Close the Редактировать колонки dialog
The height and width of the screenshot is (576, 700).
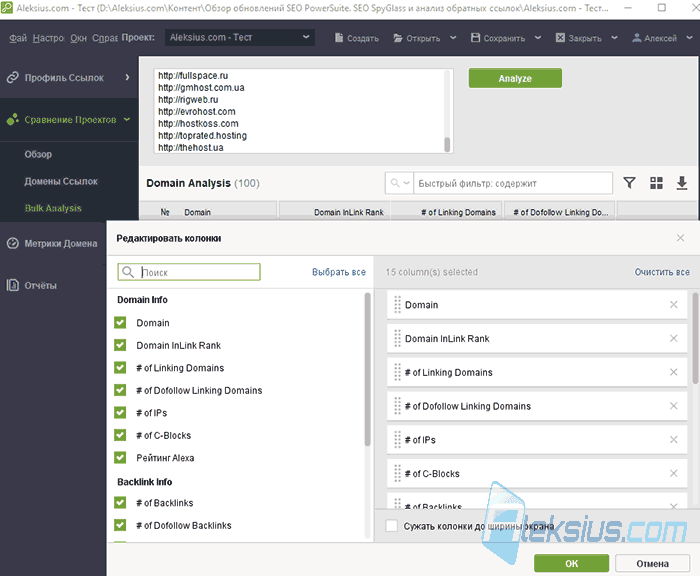(680, 238)
